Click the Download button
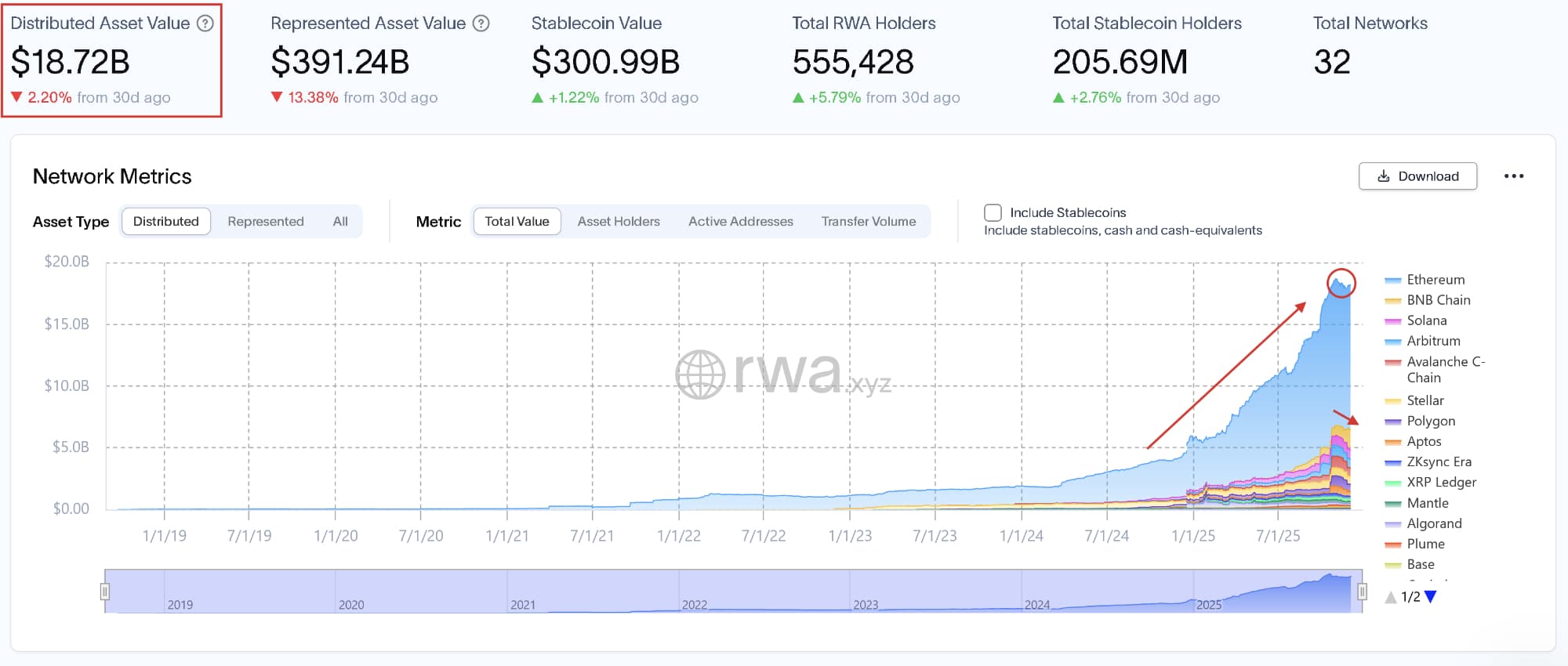 click(x=1417, y=176)
